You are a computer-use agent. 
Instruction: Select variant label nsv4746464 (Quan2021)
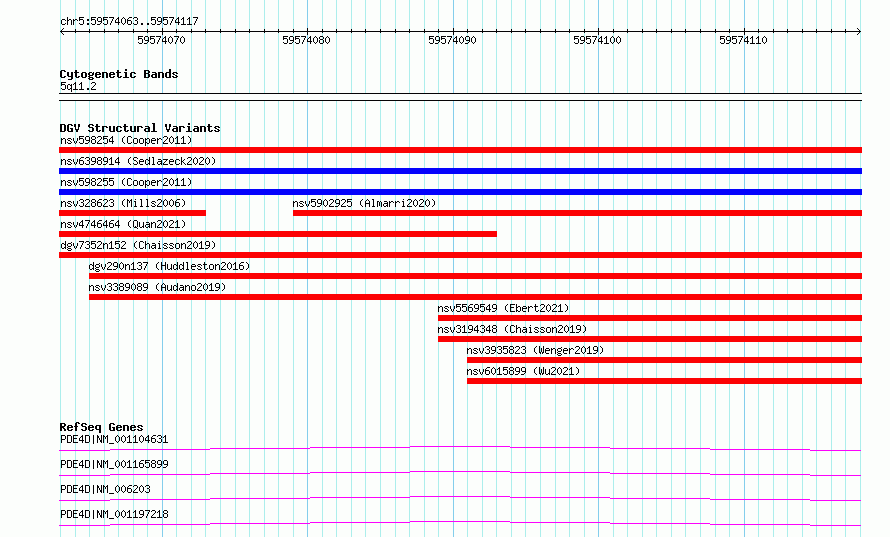point(123,224)
